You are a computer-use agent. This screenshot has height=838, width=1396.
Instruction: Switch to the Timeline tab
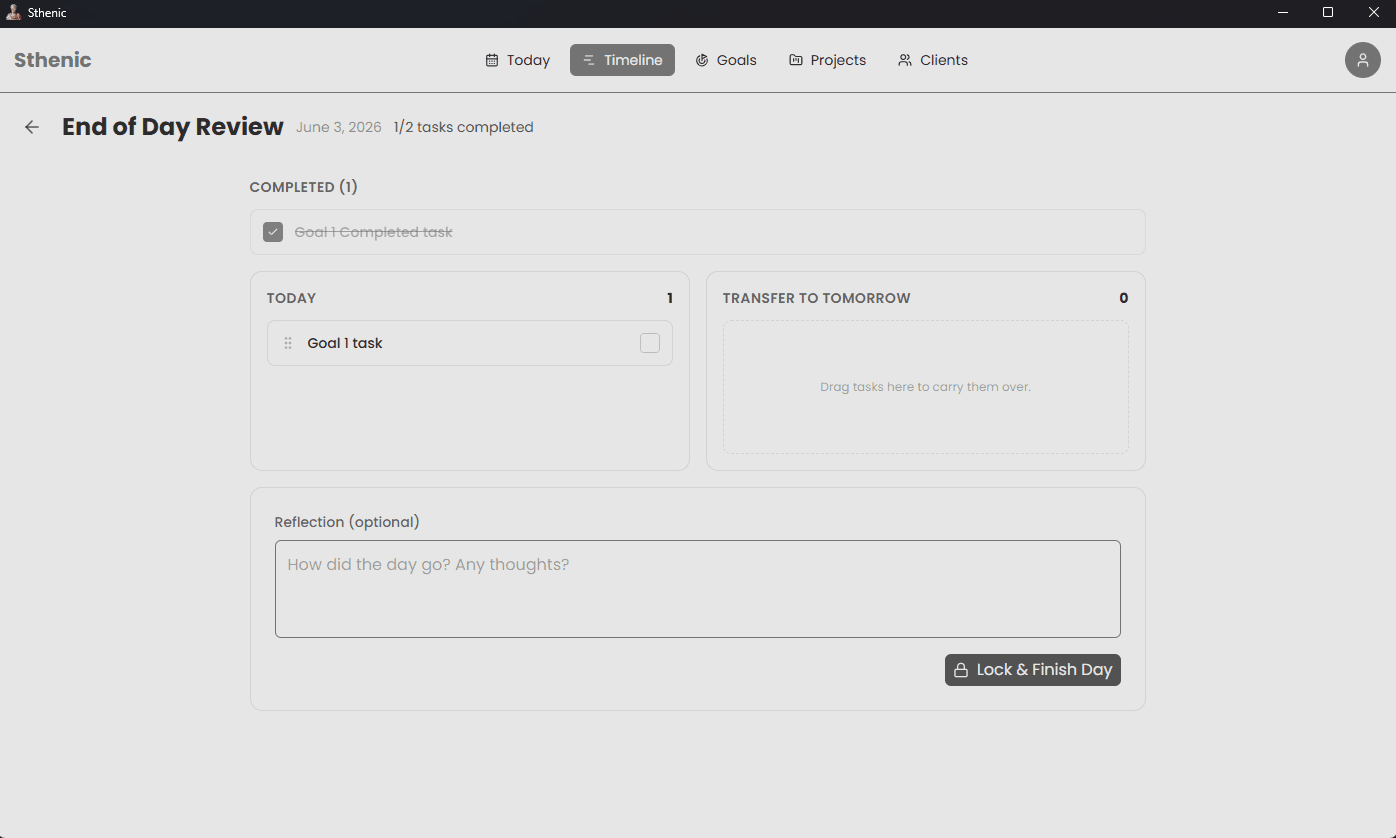622,60
